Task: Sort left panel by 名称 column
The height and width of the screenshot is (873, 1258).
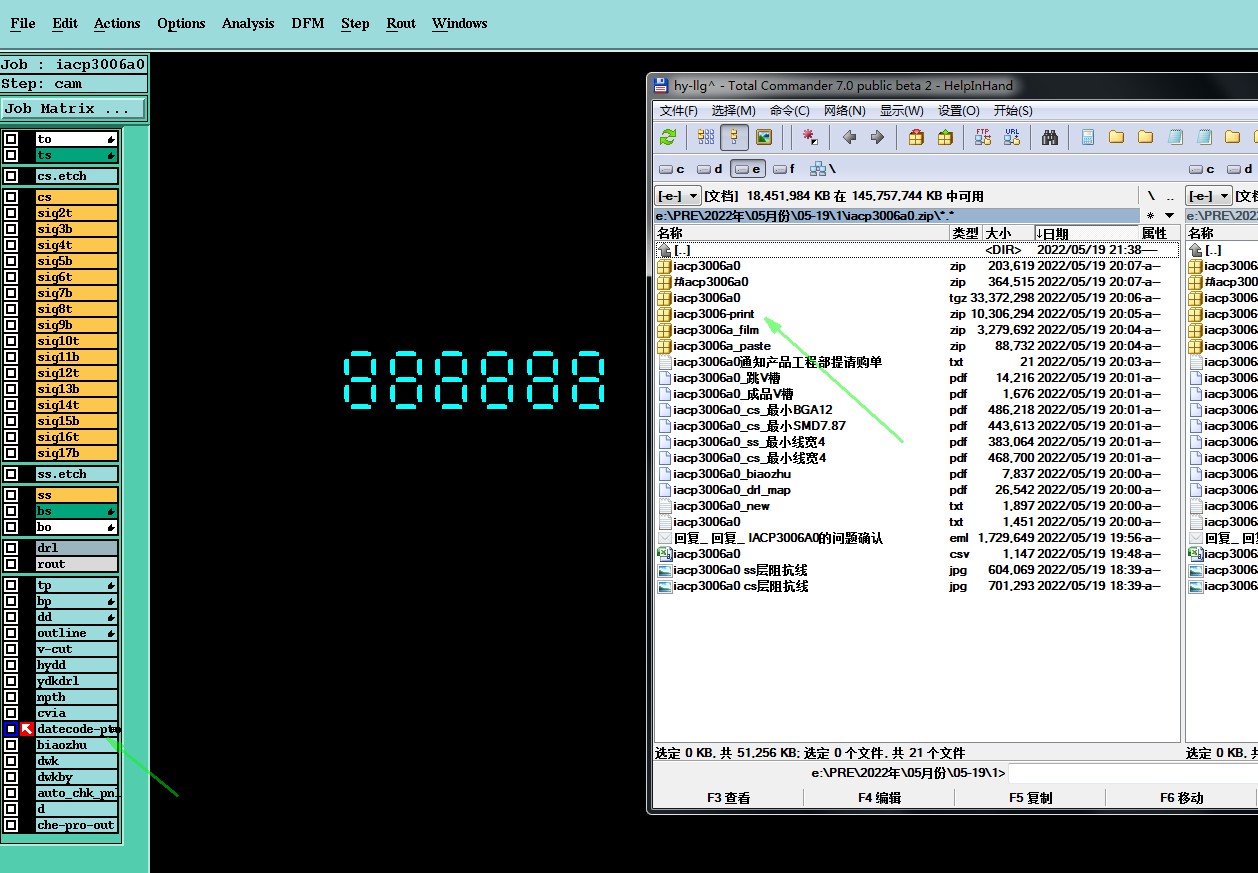Action: coord(802,233)
